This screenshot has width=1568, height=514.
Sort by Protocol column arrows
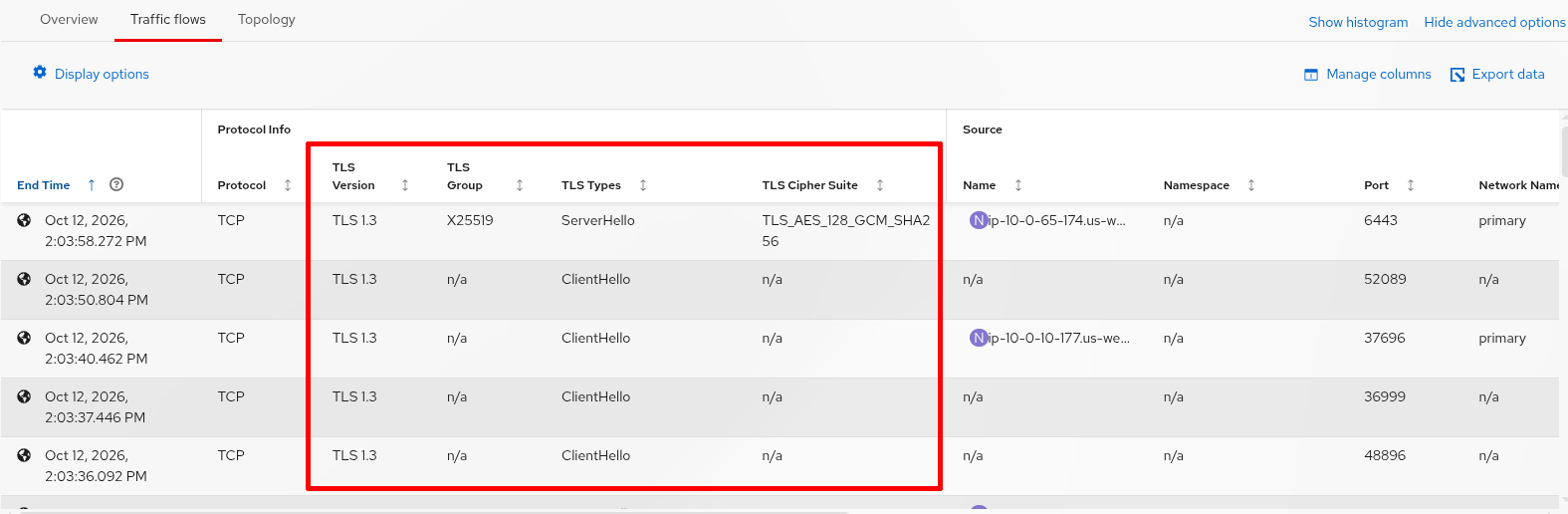288,185
